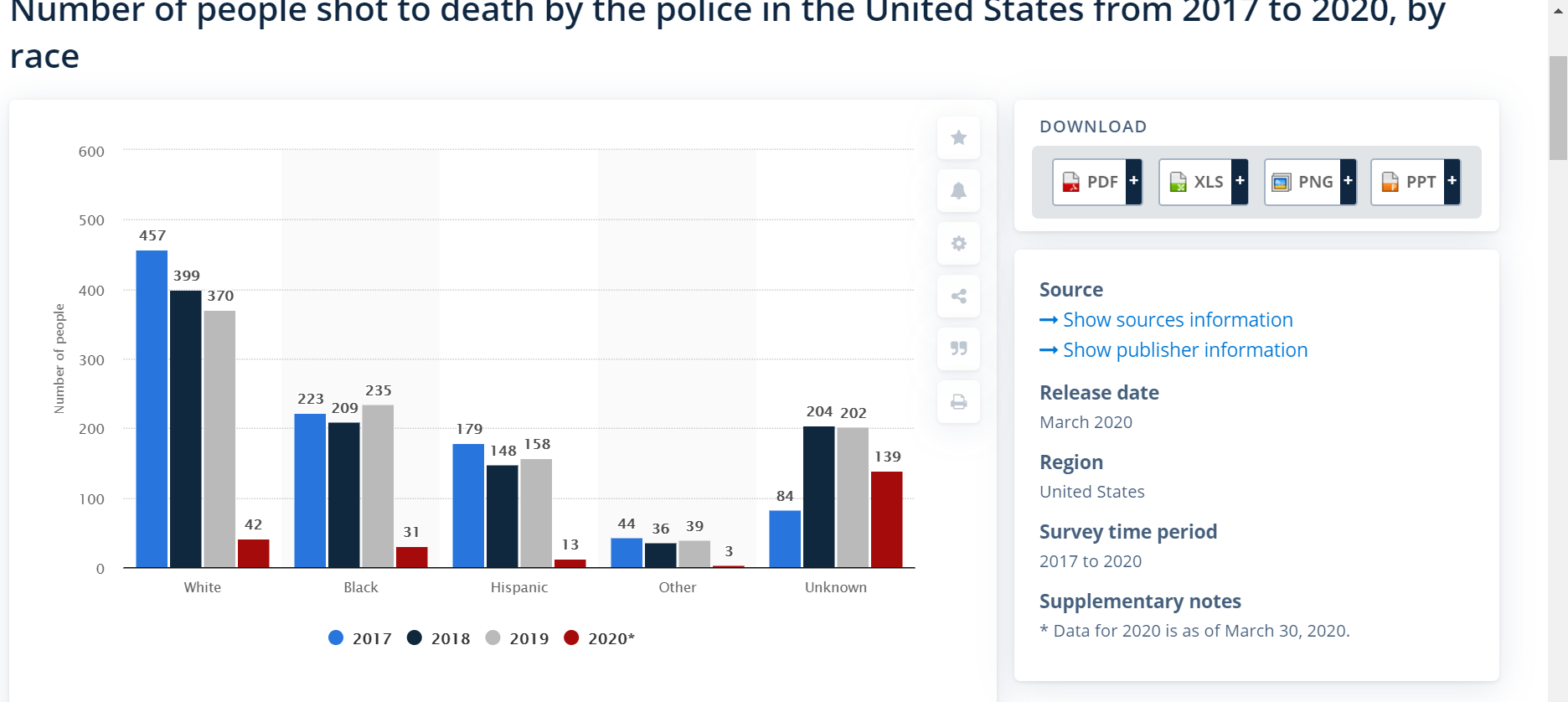The height and width of the screenshot is (702, 1568).
Task: Expand XLS download plus options
Action: pyautogui.click(x=1240, y=181)
